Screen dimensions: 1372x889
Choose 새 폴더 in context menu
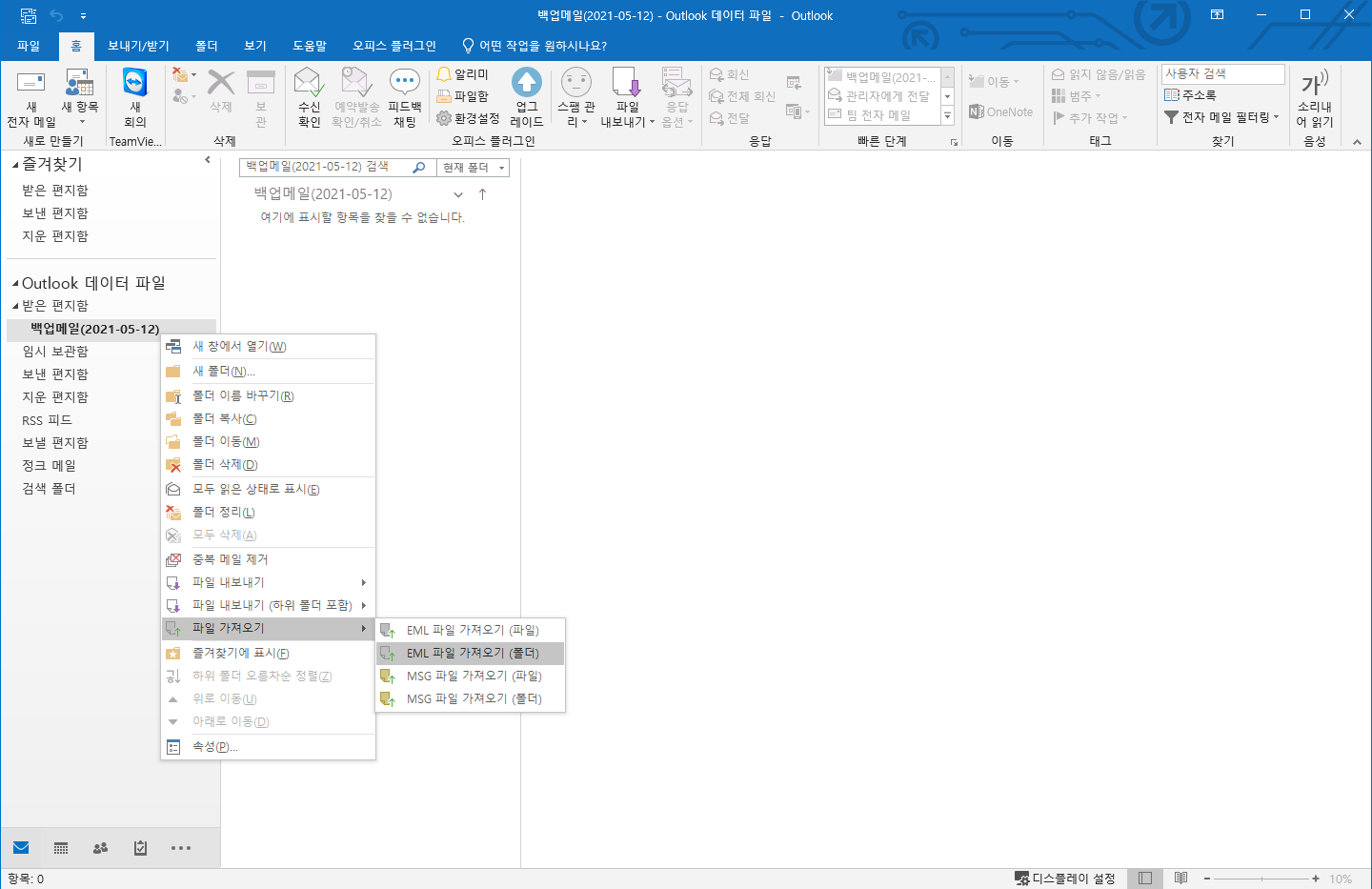coord(268,371)
